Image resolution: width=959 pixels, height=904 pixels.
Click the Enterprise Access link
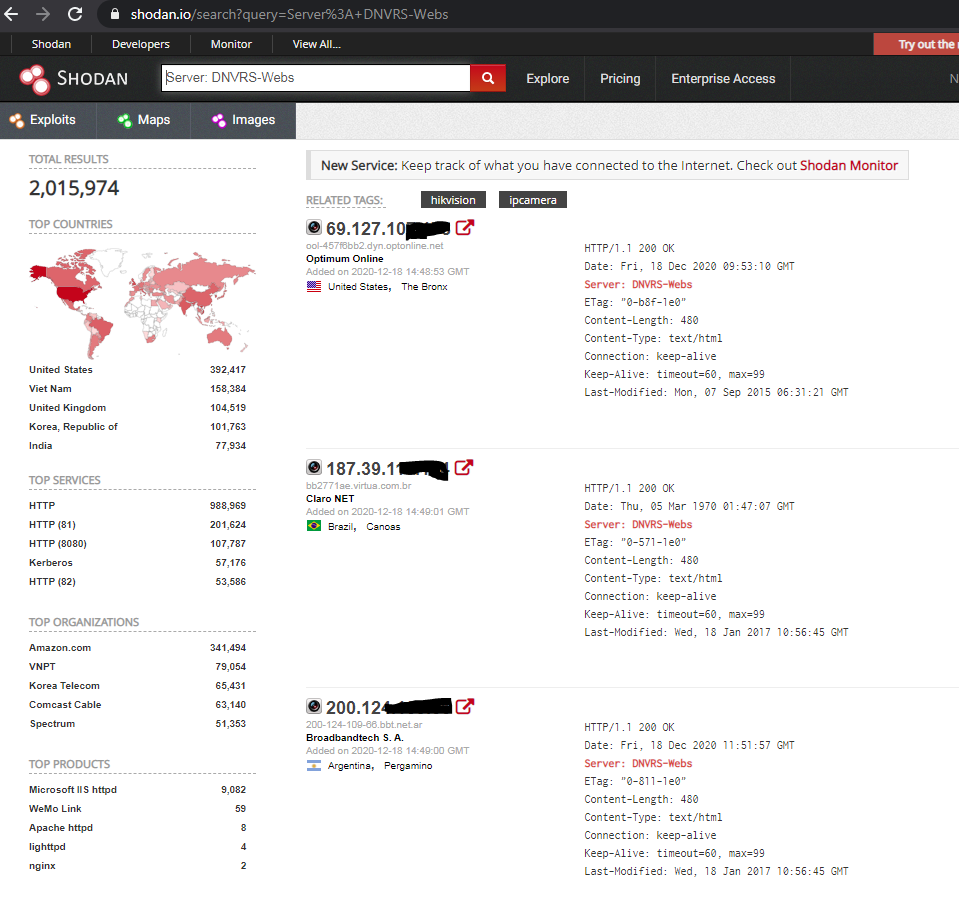[722, 78]
